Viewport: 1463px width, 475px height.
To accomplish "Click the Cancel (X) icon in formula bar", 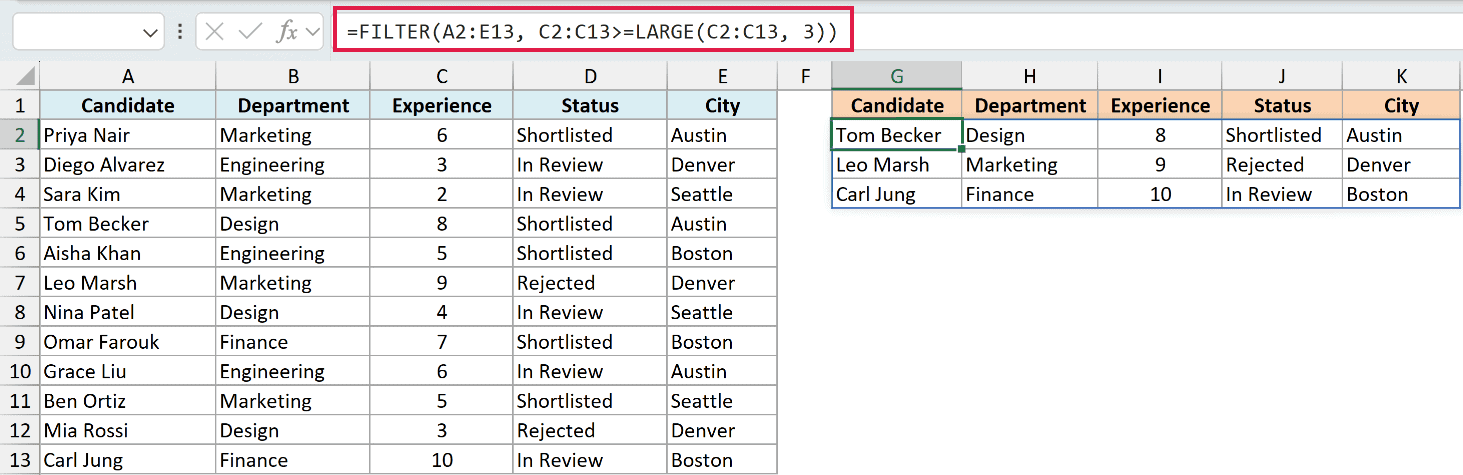I will tap(214, 32).
